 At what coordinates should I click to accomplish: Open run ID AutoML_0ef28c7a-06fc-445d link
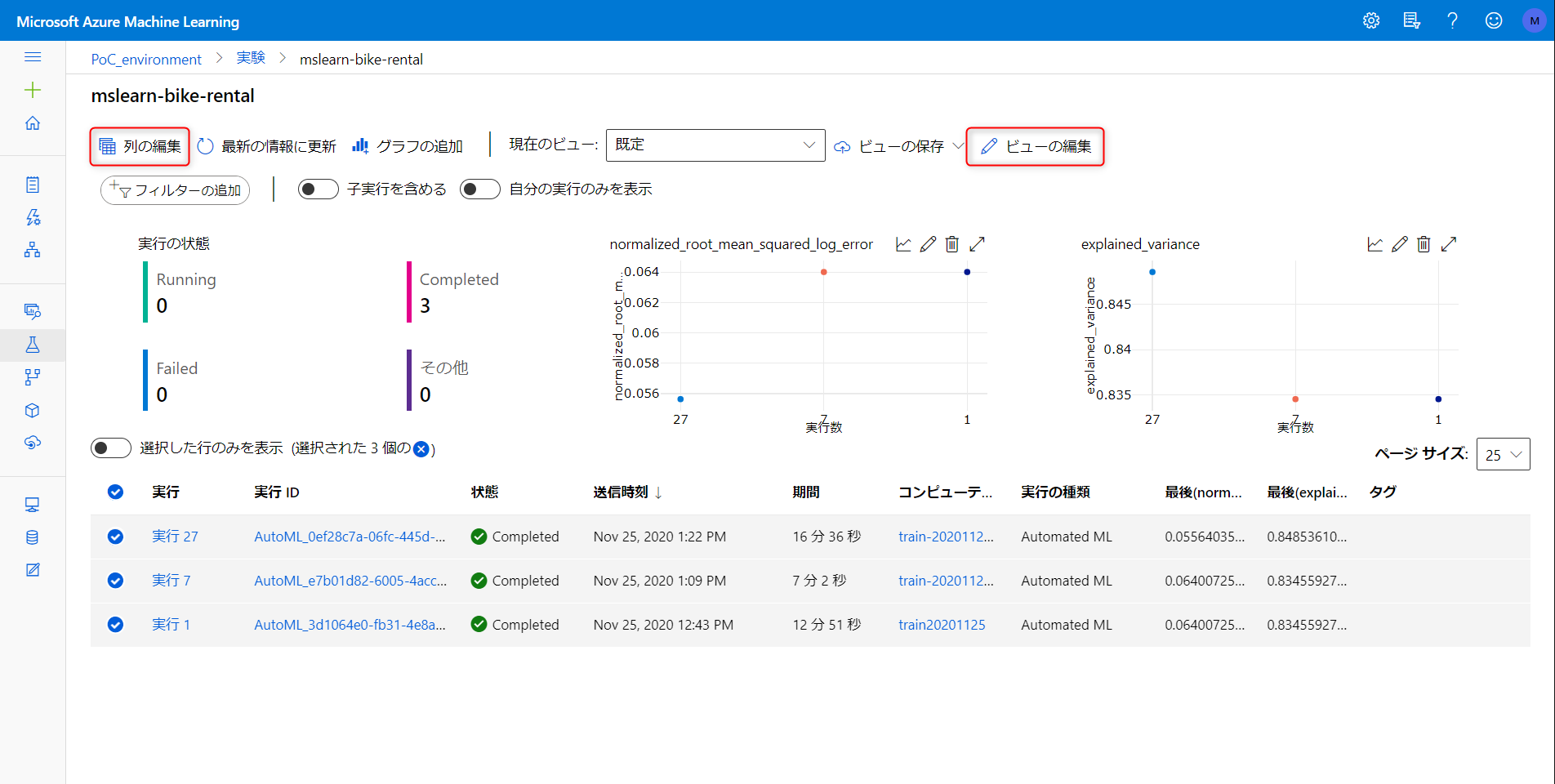350,537
